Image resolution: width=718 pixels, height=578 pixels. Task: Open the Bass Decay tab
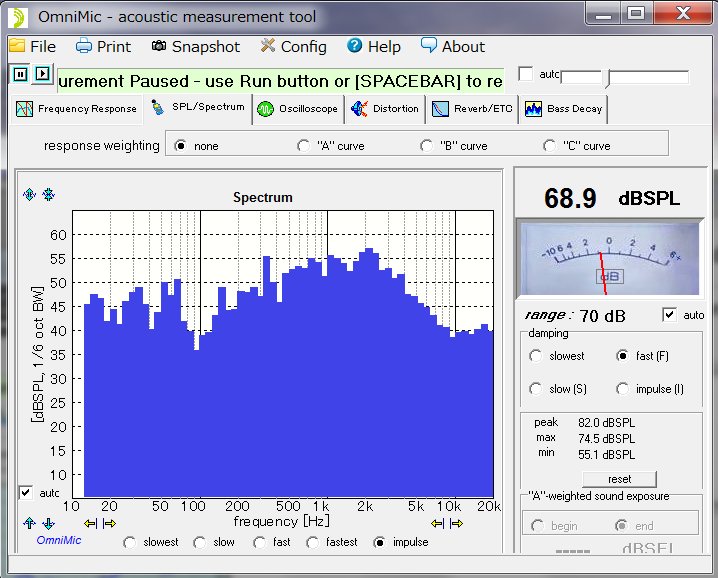[x=562, y=109]
